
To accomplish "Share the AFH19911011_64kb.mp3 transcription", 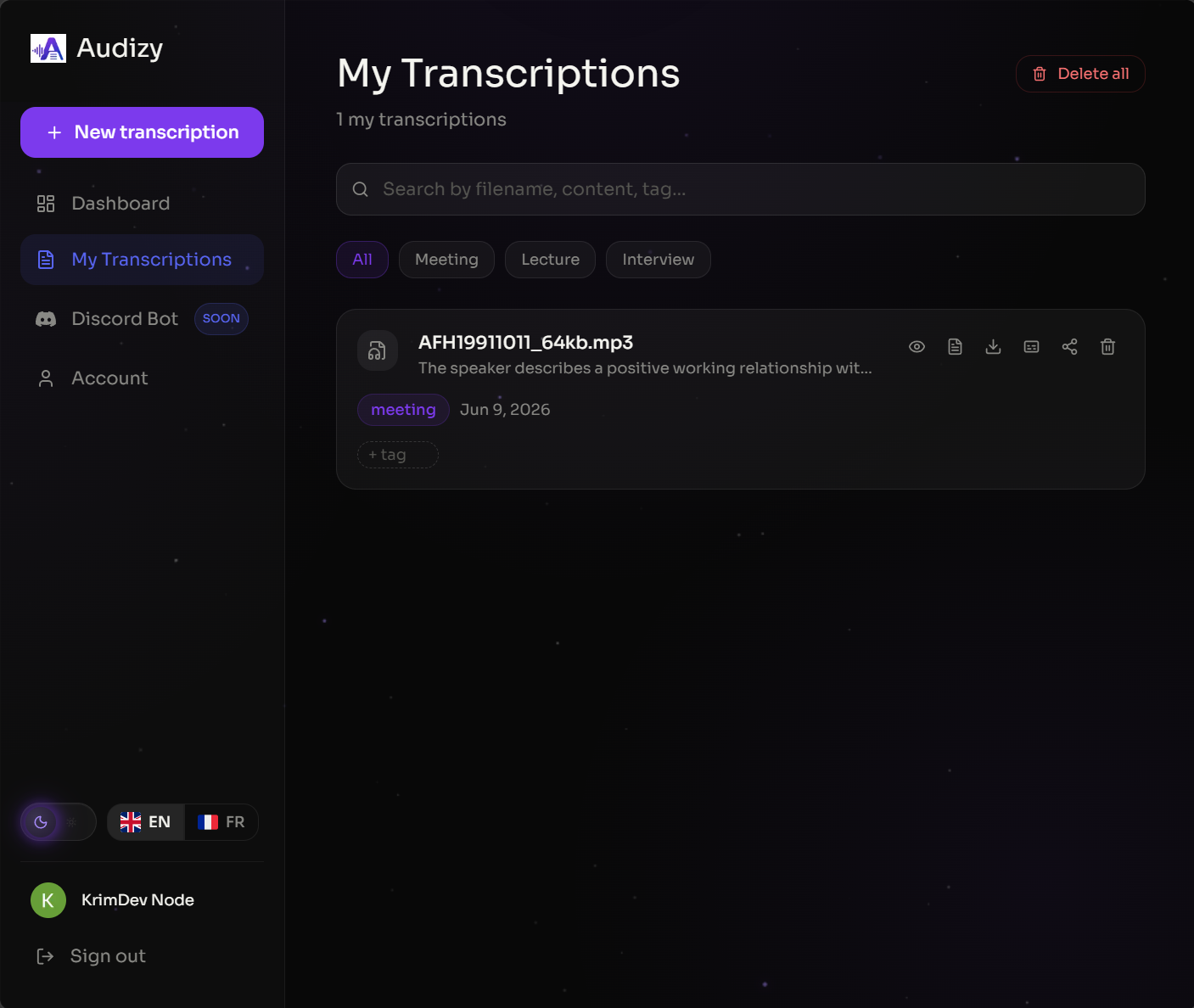I will [1069, 346].
